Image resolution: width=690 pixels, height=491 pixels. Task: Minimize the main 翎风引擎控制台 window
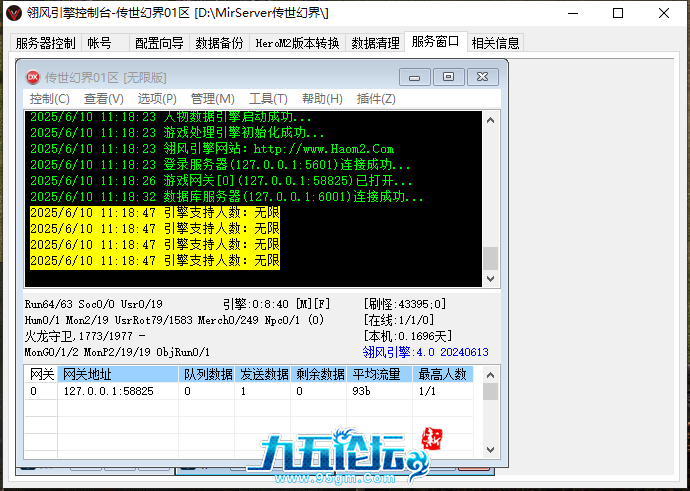[573, 13]
